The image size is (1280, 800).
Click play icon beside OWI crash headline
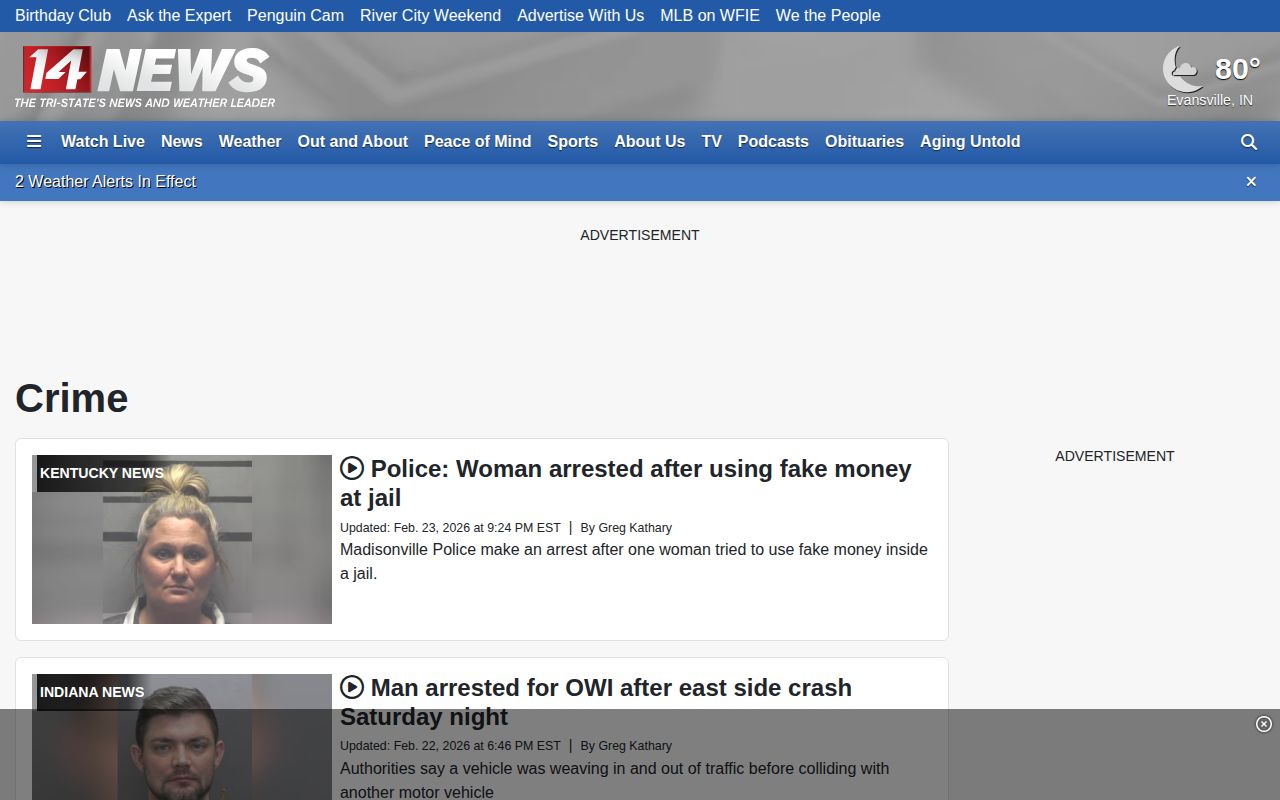[x=352, y=687]
